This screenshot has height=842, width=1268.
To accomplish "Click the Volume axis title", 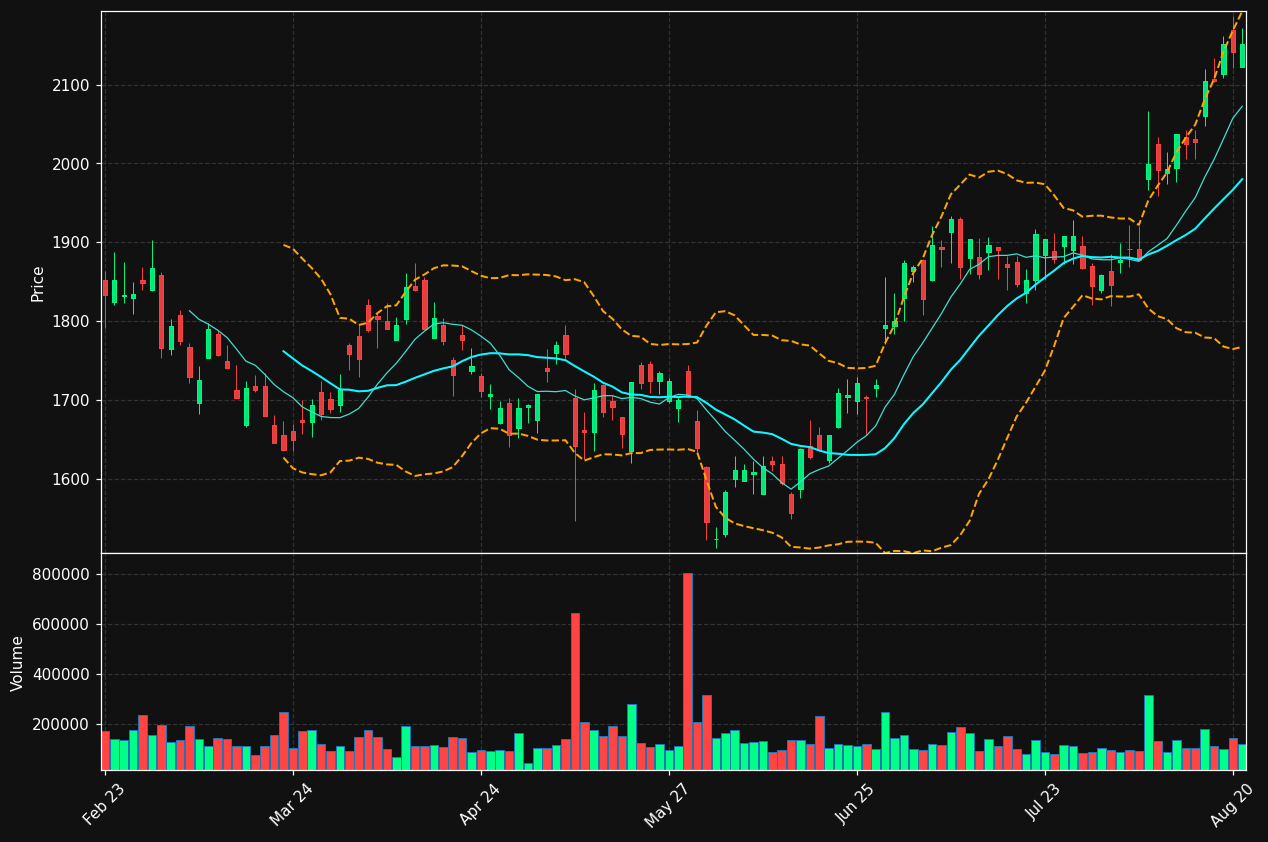I will (18, 663).
